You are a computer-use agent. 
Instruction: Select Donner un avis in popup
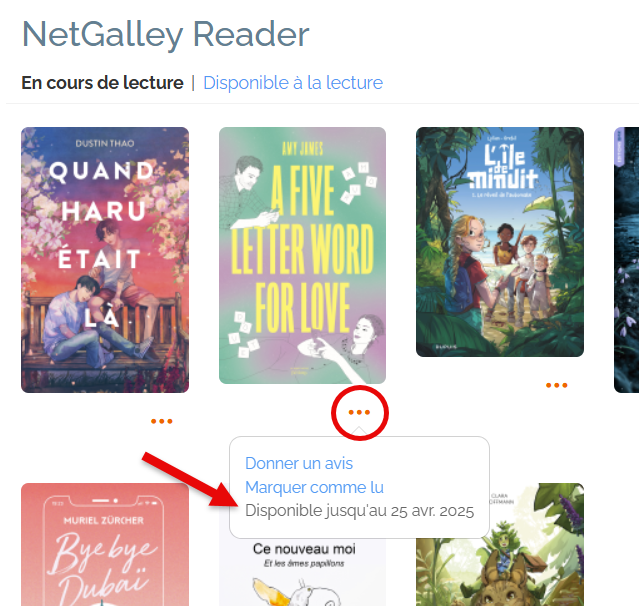coord(299,463)
